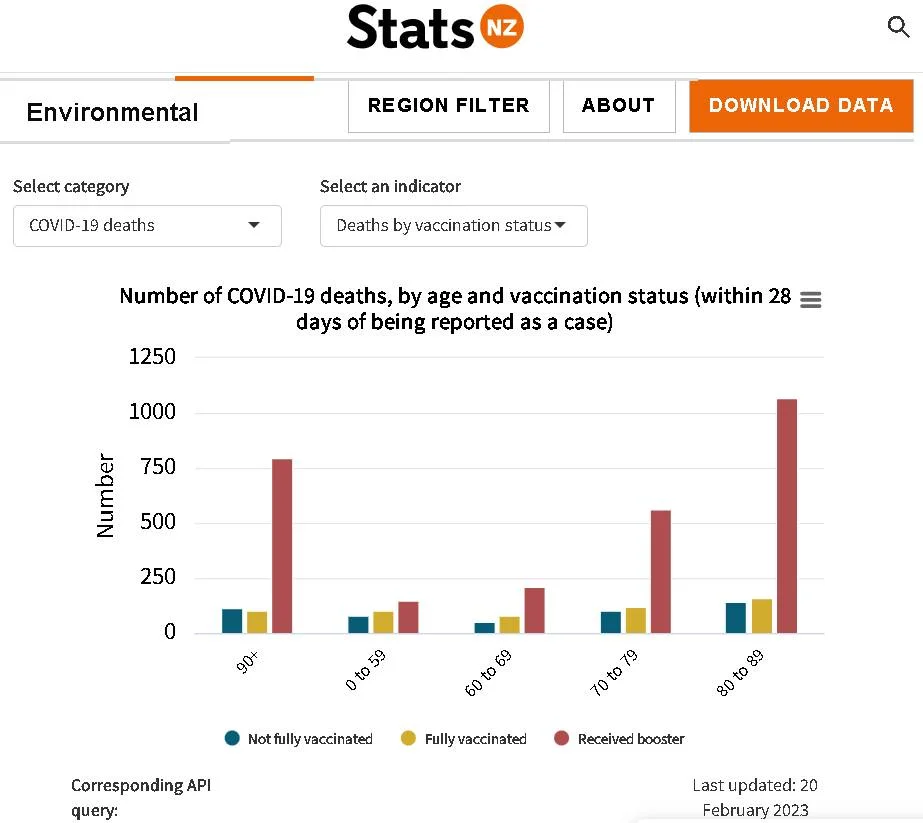The height and width of the screenshot is (823, 923).
Task: Open the About section
Action: coord(619,106)
